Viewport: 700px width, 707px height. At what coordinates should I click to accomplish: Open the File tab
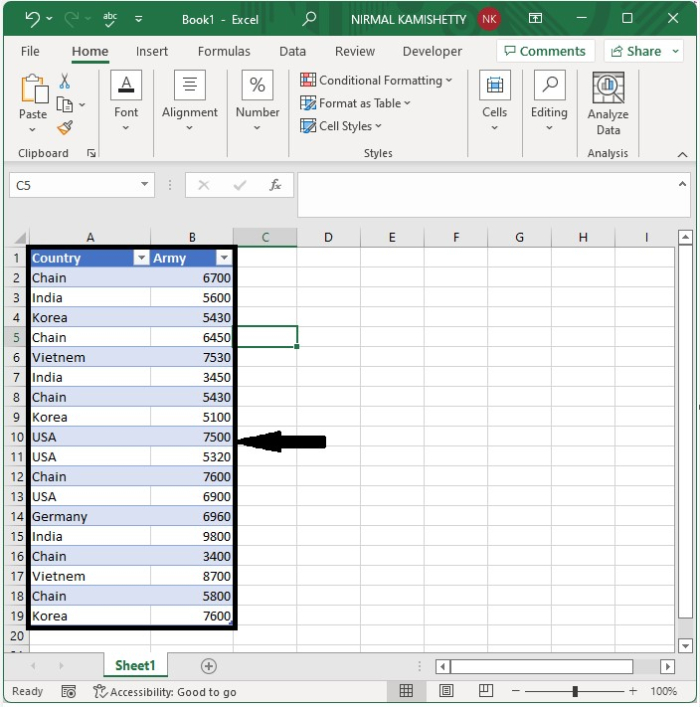(30, 51)
